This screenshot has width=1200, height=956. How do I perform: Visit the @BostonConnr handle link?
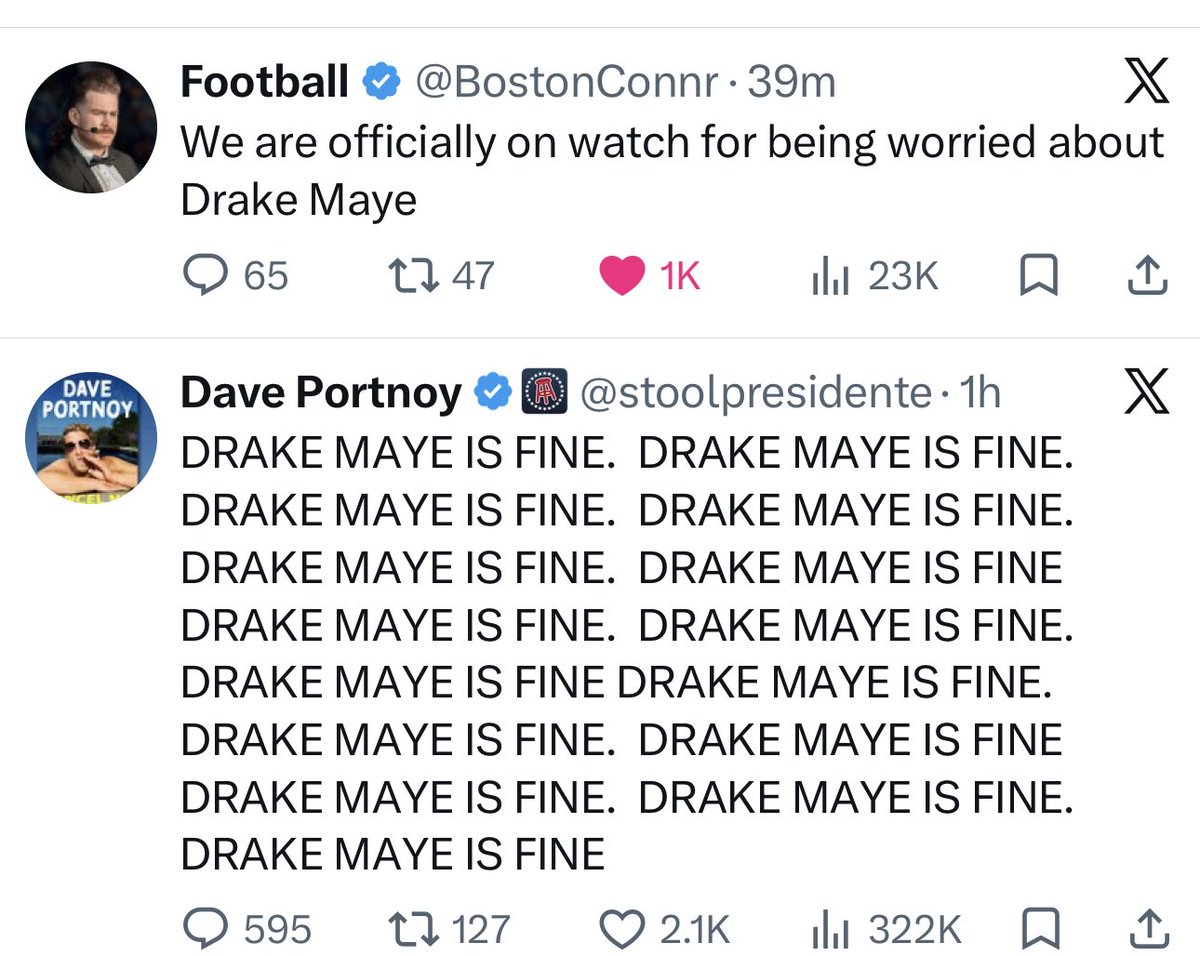[566, 82]
